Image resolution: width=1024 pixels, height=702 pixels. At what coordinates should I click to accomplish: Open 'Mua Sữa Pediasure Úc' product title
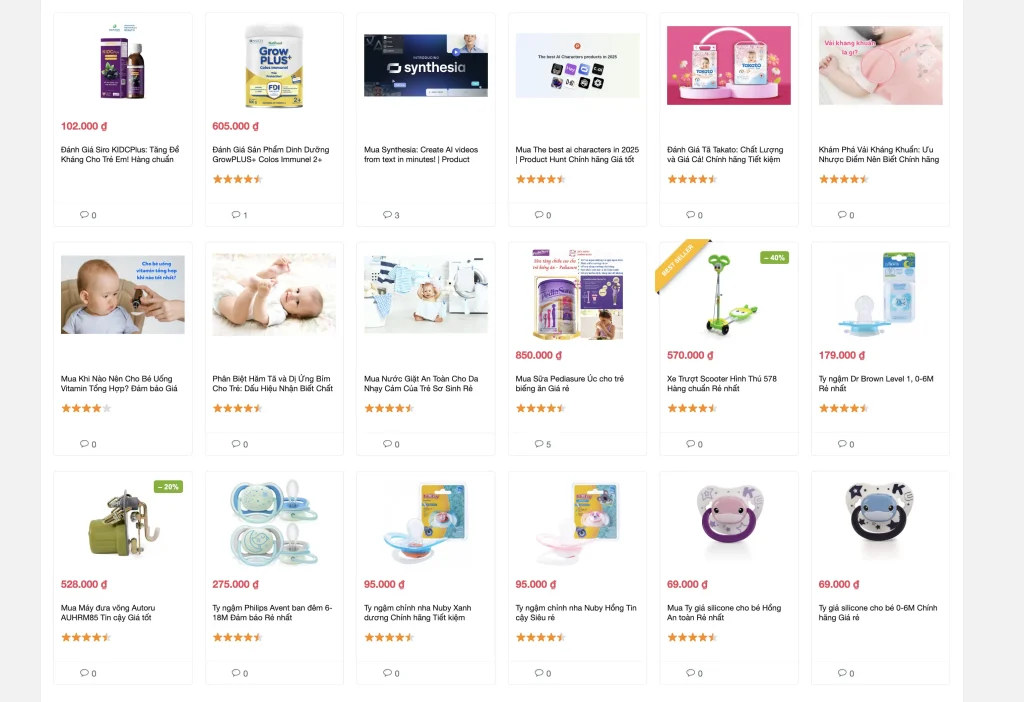coord(569,383)
